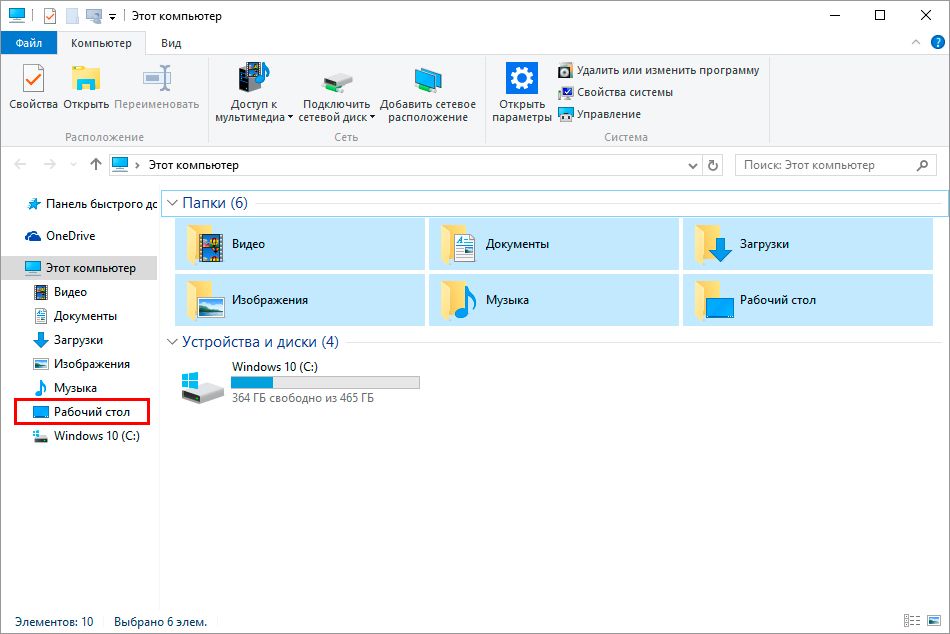Open the Файл menu tab
The height and width of the screenshot is (634, 950).
pos(28,43)
